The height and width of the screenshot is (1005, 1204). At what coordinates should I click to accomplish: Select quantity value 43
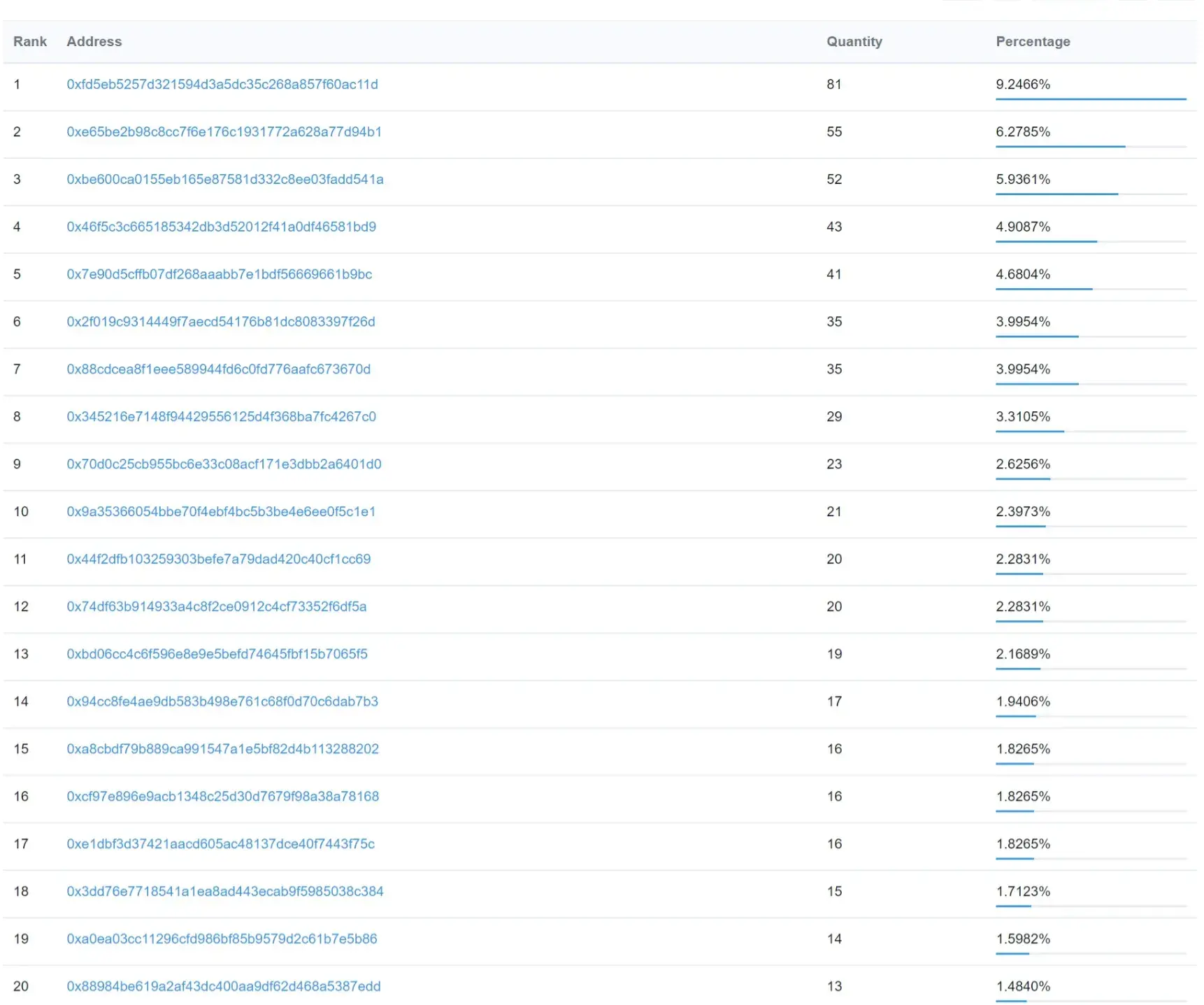tap(834, 227)
